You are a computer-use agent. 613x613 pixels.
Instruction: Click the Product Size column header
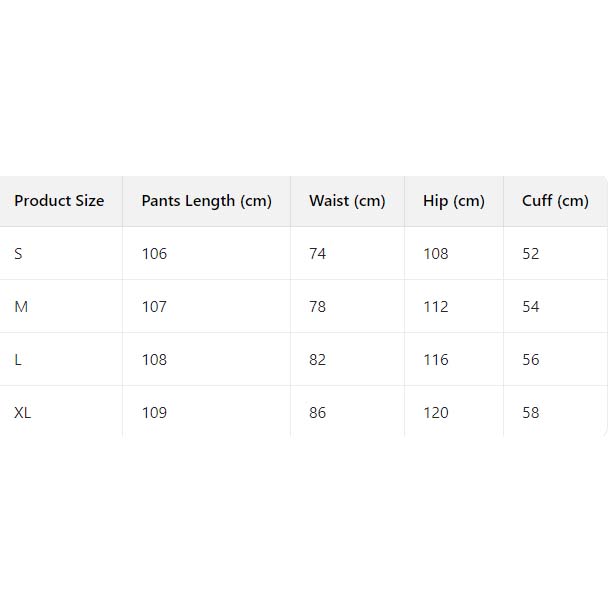click(59, 201)
